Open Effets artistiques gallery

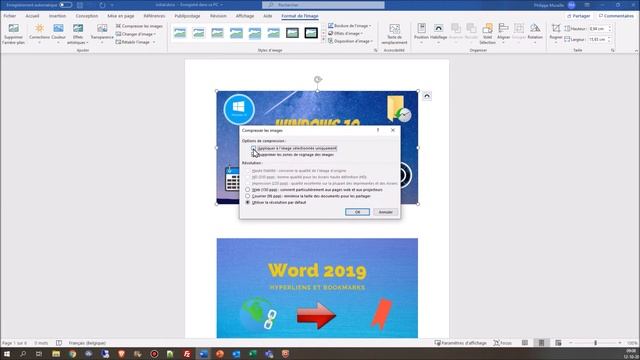click(x=78, y=33)
